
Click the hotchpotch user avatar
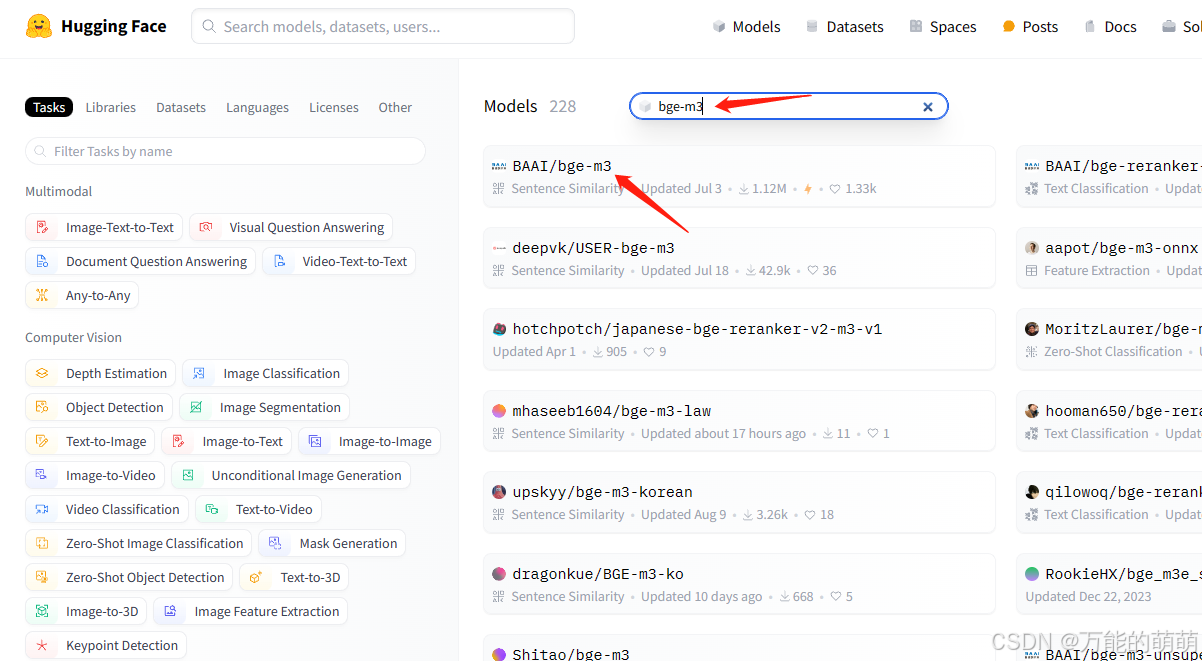click(x=499, y=329)
